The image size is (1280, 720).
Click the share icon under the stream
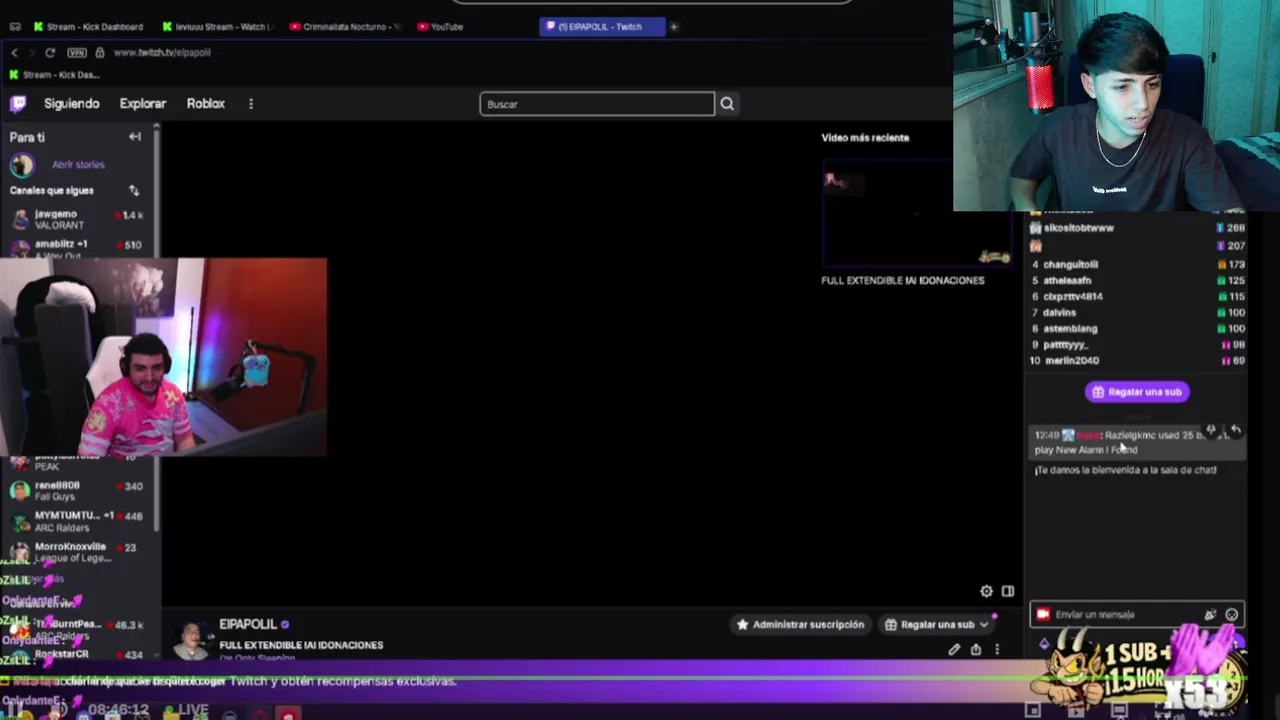[x=976, y=649]
